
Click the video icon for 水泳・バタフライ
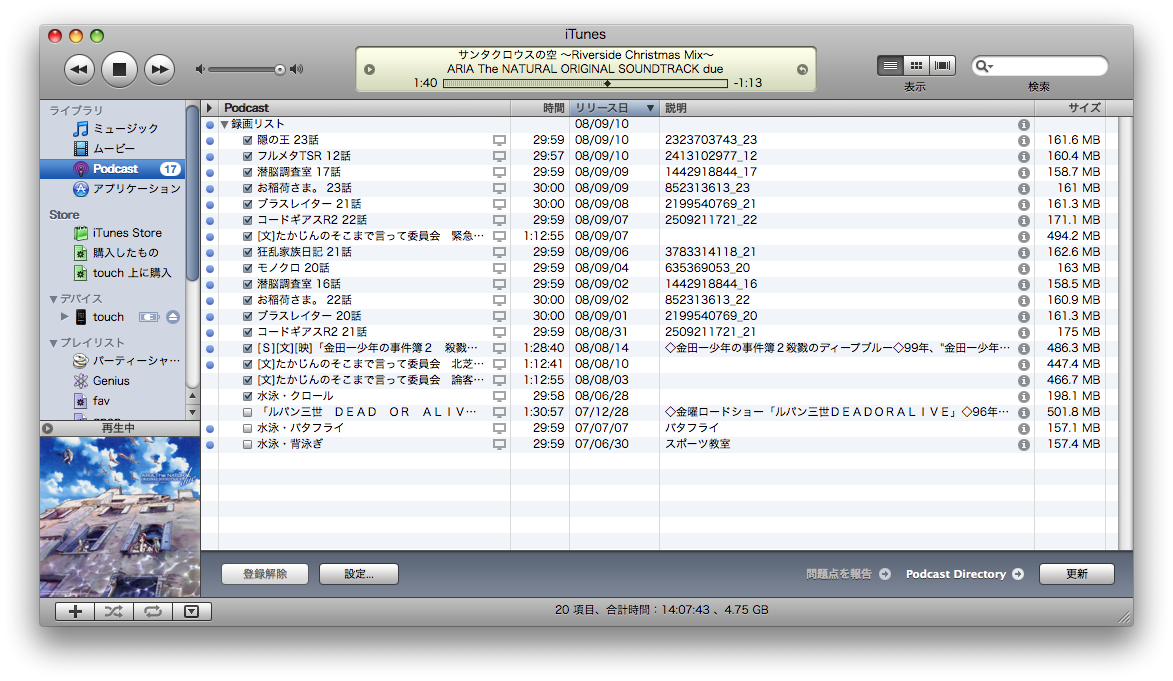(499, 429)
